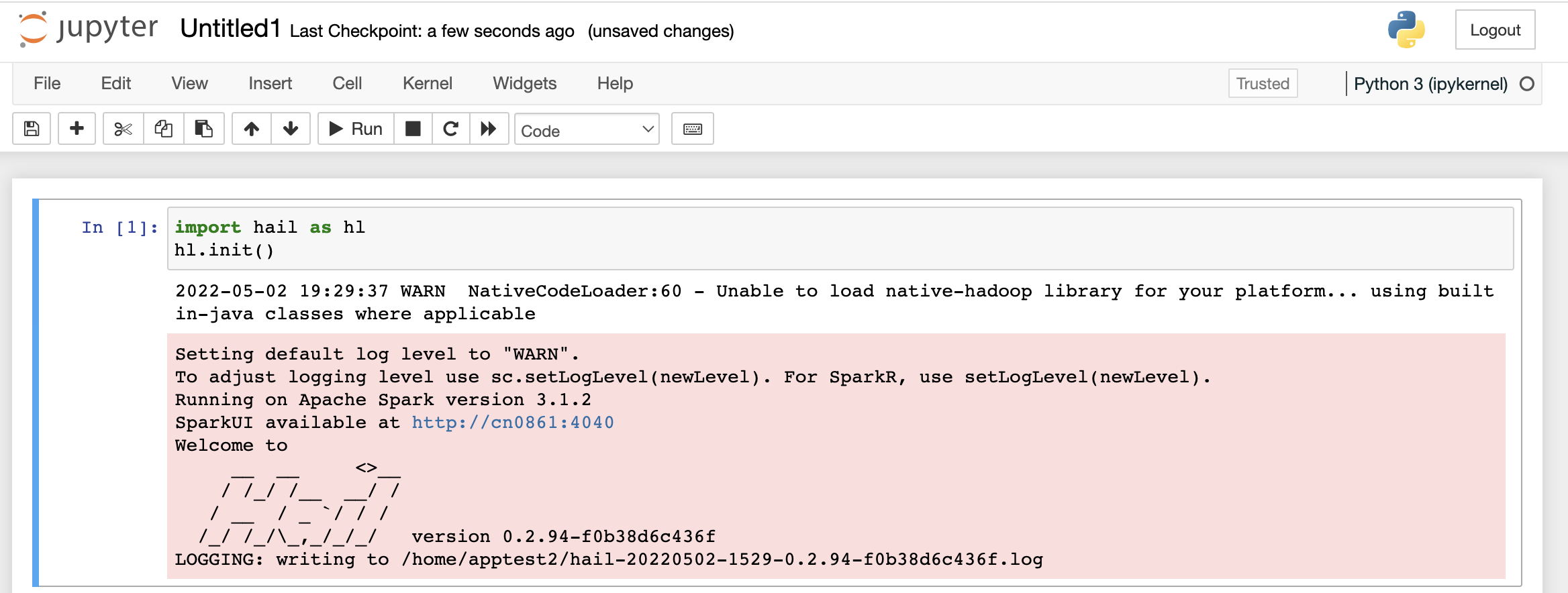
Task: Cut the selected cell using the scissors icon
Action: 122,128
